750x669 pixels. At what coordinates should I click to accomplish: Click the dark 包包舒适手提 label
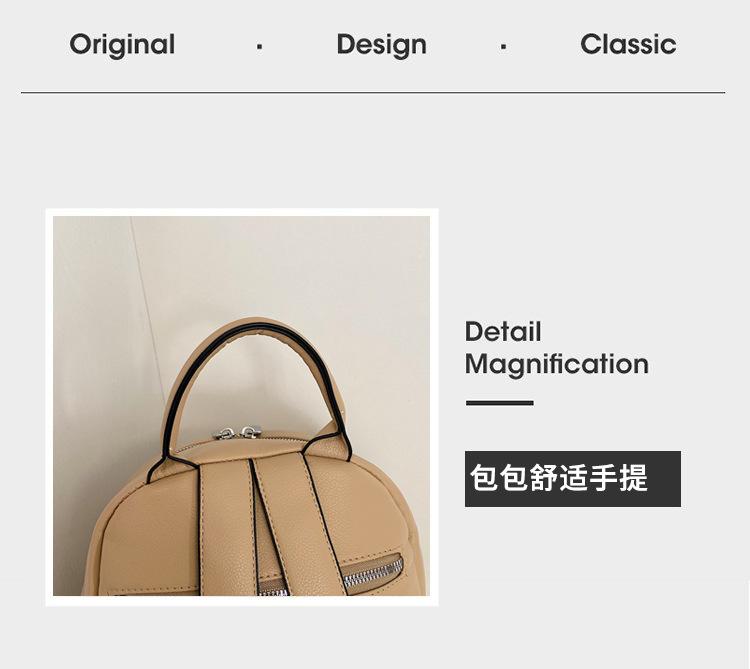coord(573,479)
